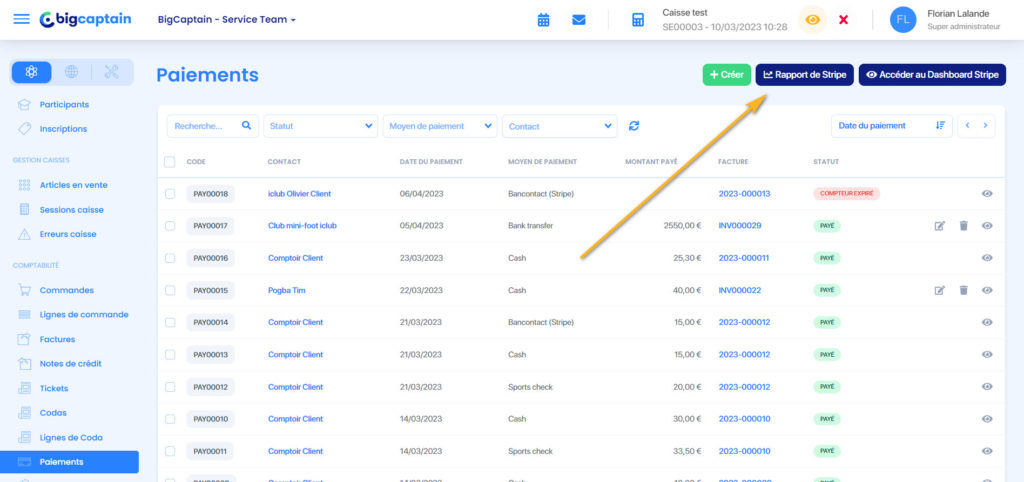1024x482 pixels.
Task: Open invoice link 2023-000013
Action: click(744, 193)
